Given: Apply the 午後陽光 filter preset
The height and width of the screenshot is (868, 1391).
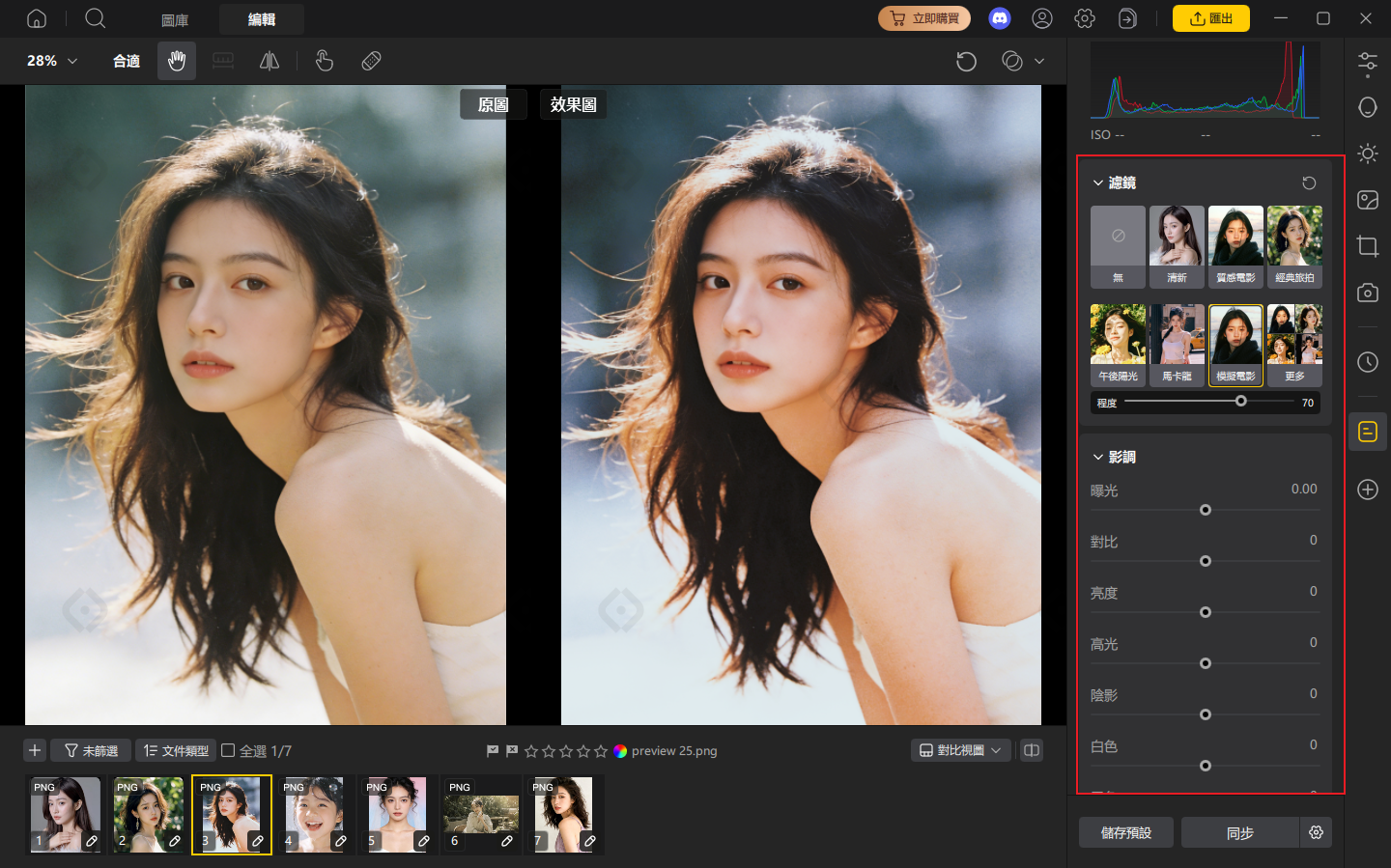Looking at the screenshot, I should [1118, 345].
